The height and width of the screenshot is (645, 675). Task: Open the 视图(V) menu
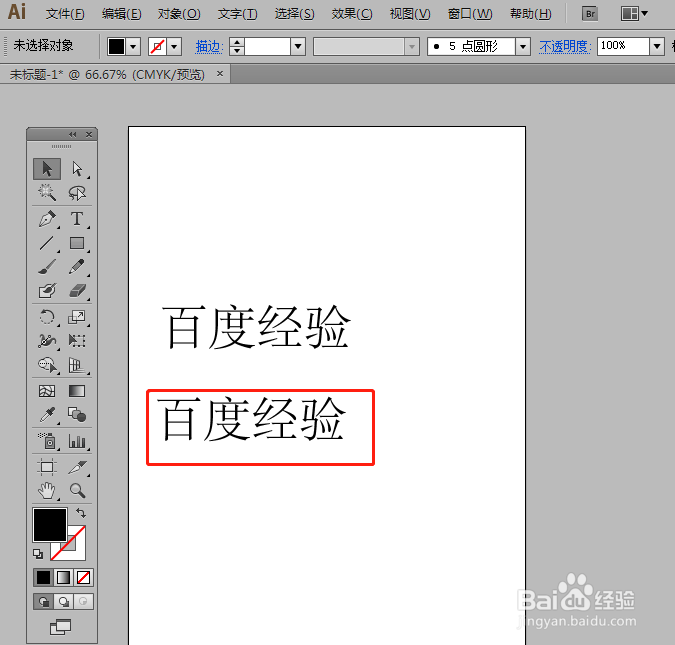click(x=410, y=14)
